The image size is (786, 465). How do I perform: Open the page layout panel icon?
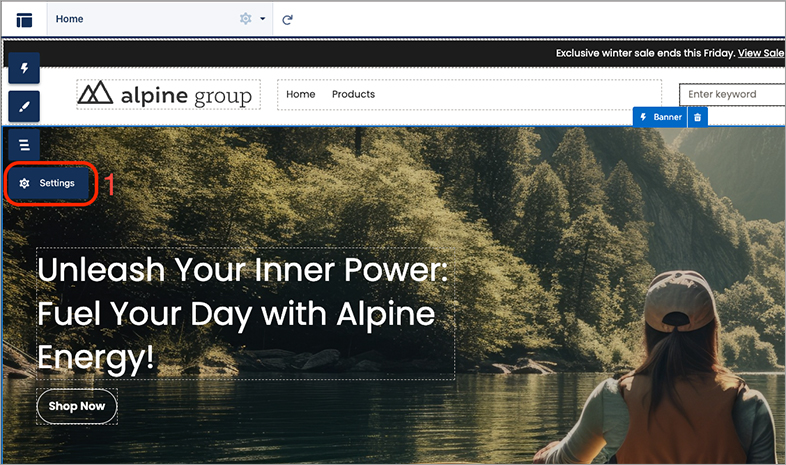point(24,20)
